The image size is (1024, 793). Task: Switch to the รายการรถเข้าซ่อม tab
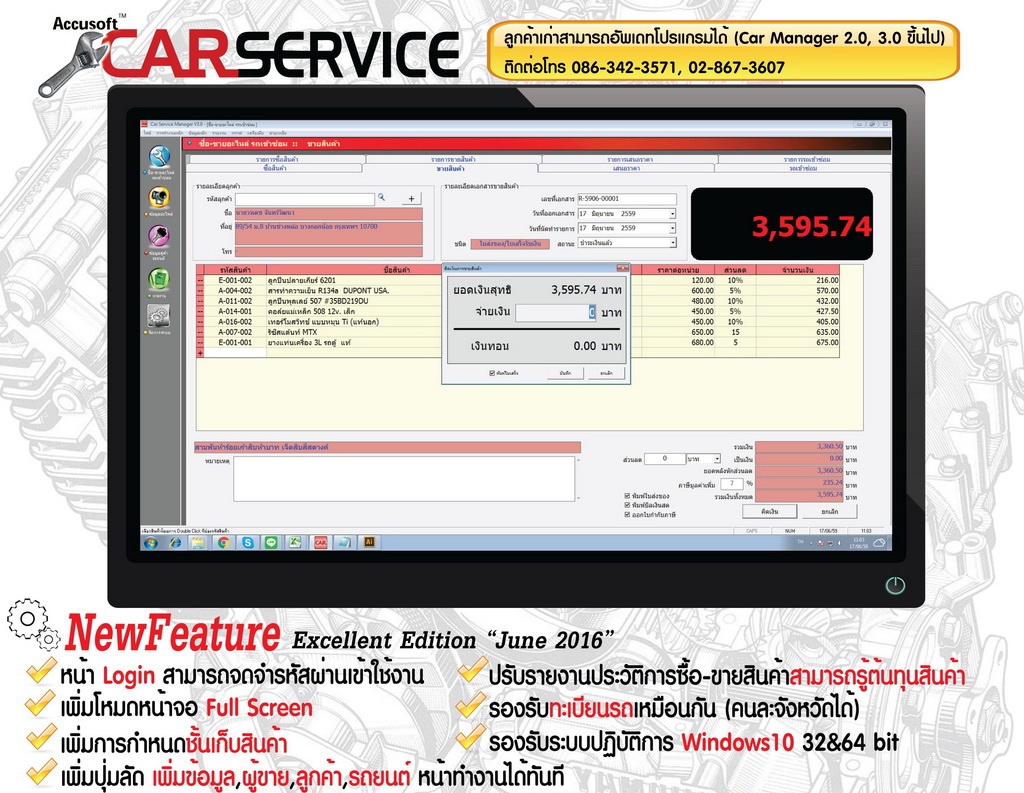[x=806, y=159]
